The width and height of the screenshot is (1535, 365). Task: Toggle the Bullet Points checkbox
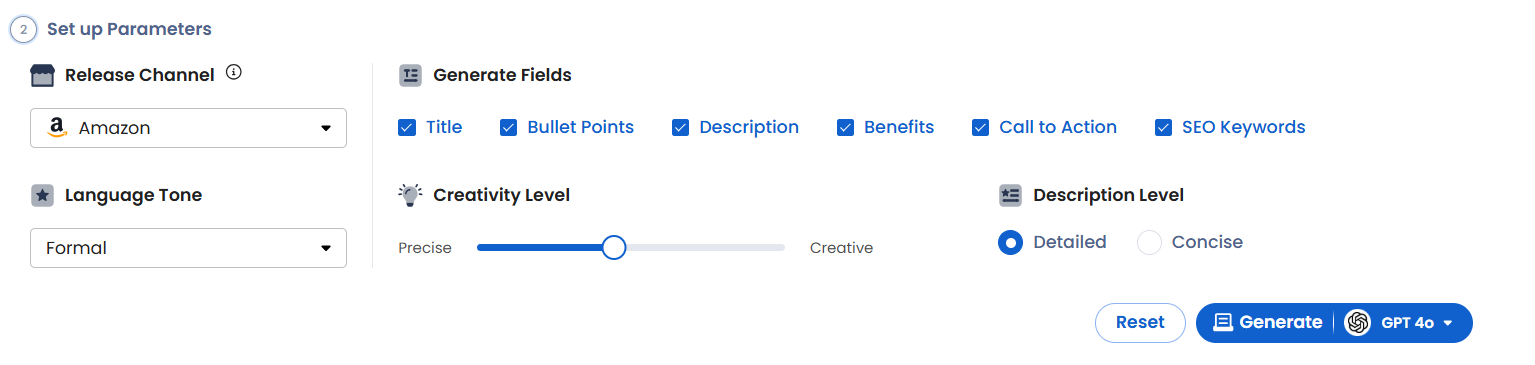[508, 127]
